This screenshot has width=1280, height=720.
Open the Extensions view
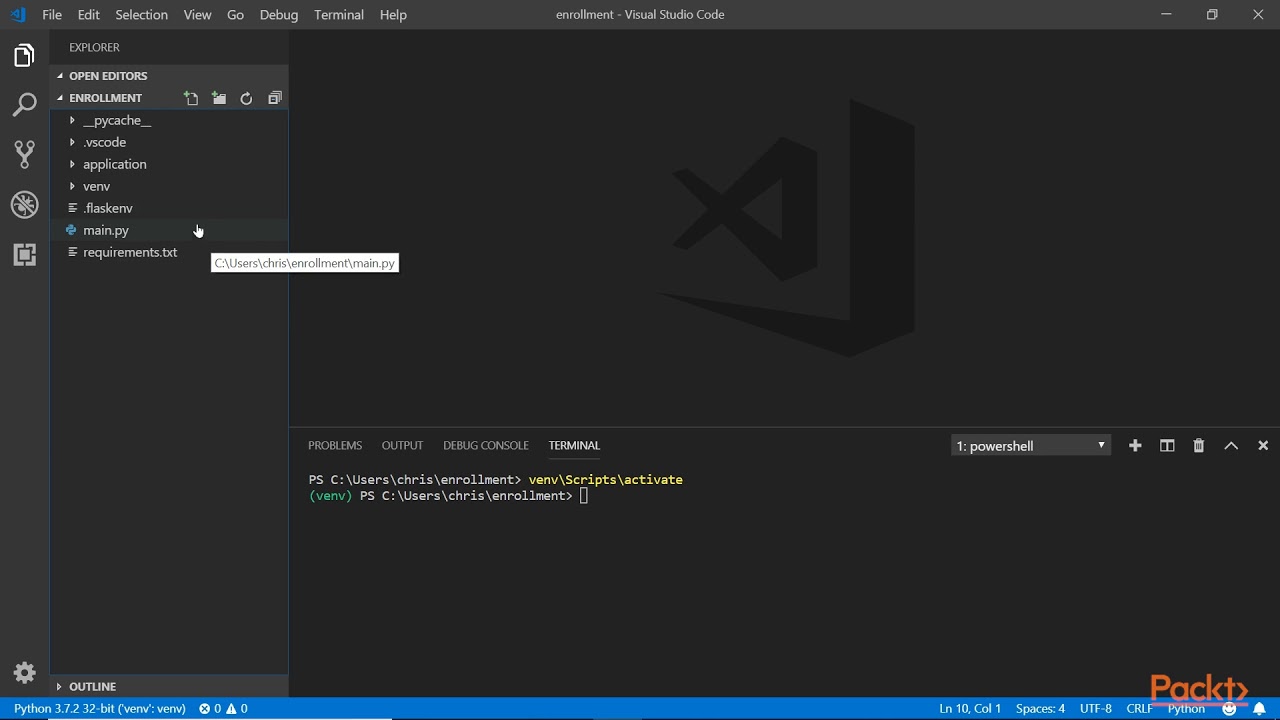24,255
